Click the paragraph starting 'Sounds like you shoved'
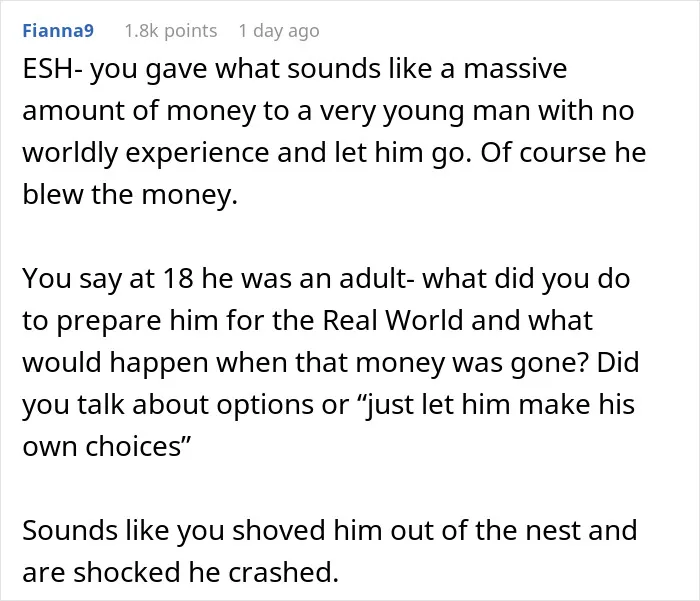Screen dimensions: 700x601 (330, 551)
